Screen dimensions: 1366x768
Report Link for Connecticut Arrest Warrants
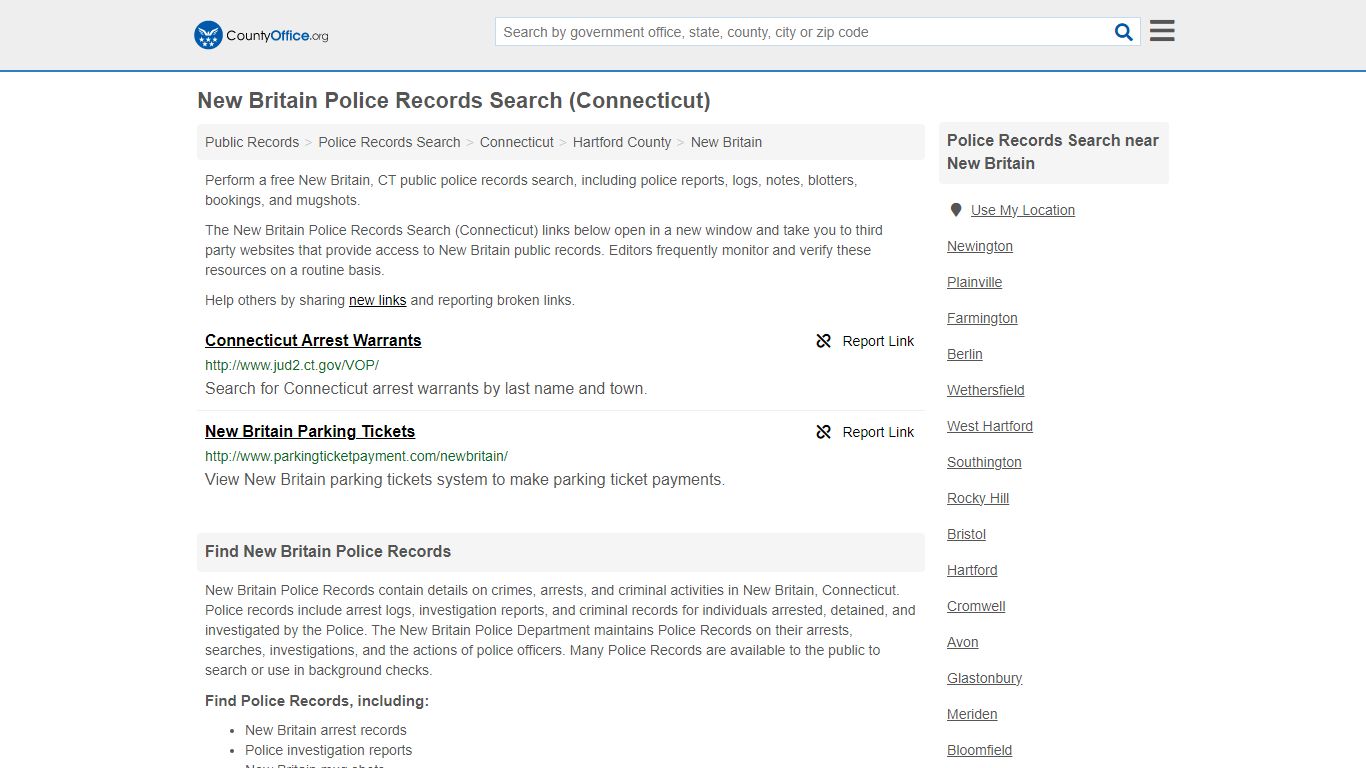[878, 341]
